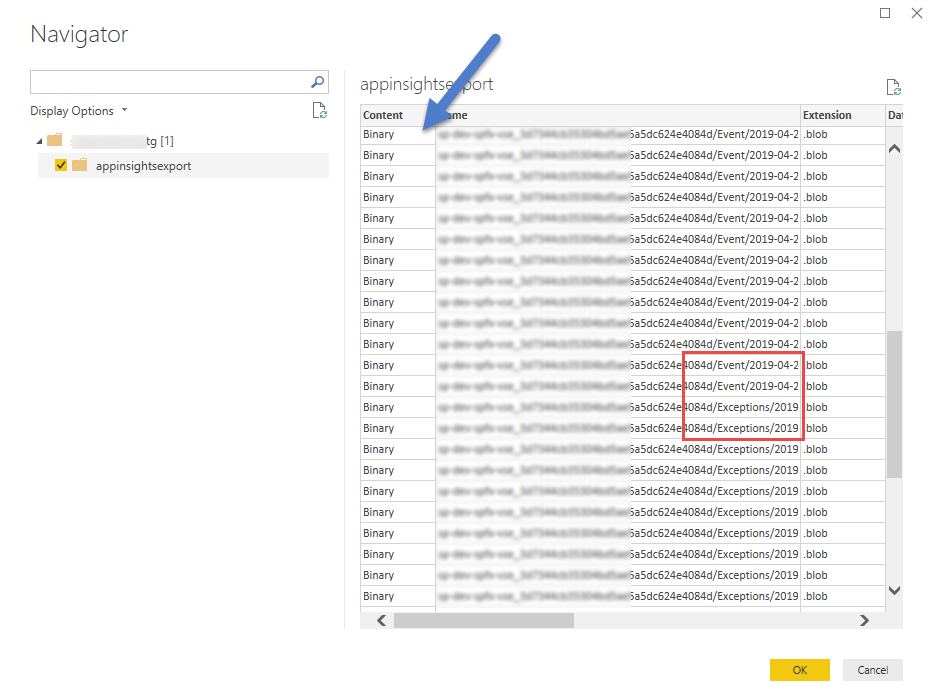Click the refresh preview icon above the table
933x699 pixels.
pos(893,87)
